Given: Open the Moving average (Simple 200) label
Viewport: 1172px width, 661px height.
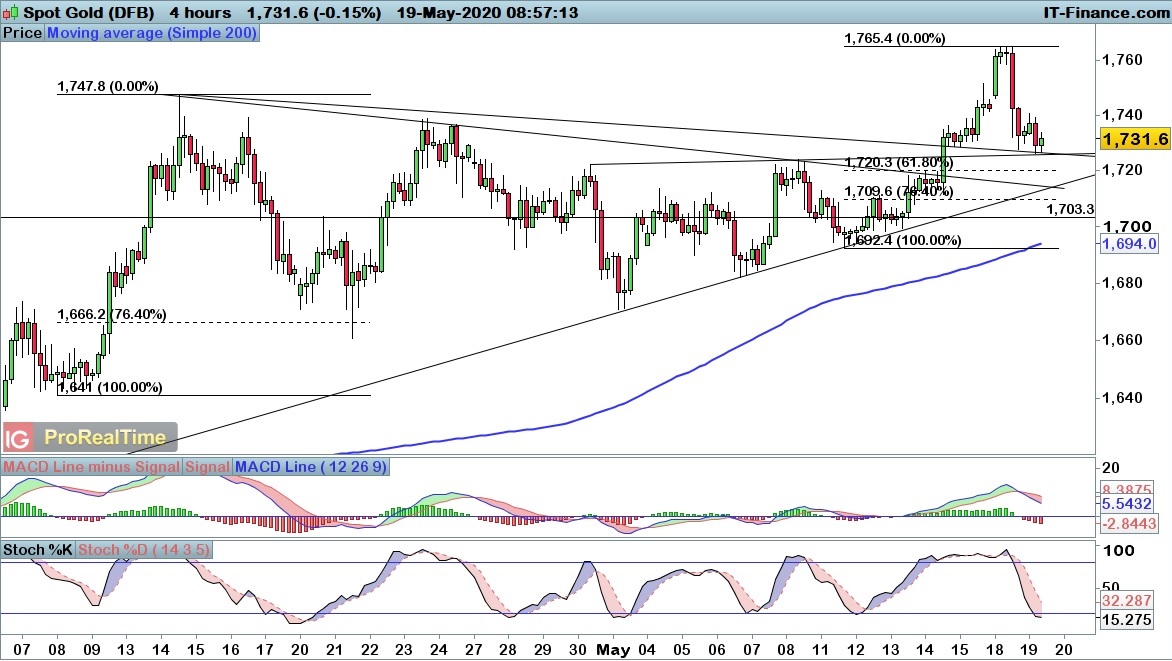Looking at the screenshot, I should (152, 33).
